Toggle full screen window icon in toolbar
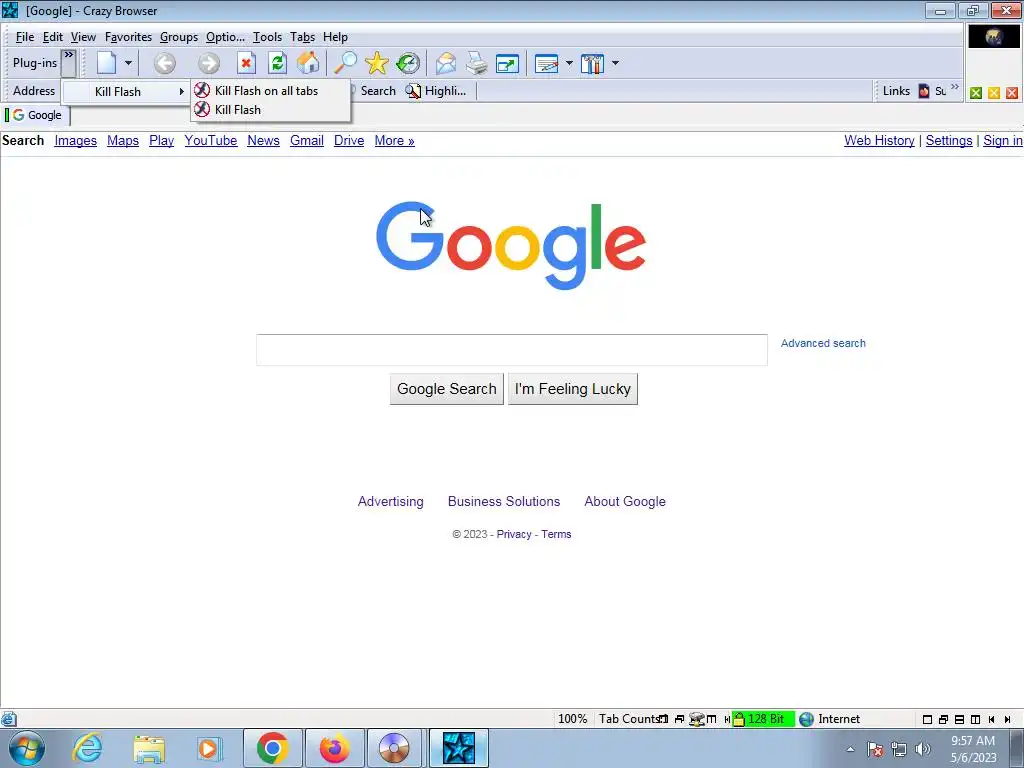Image resolution: width=1024 pixels, height=768 pixels. point(507,63)
